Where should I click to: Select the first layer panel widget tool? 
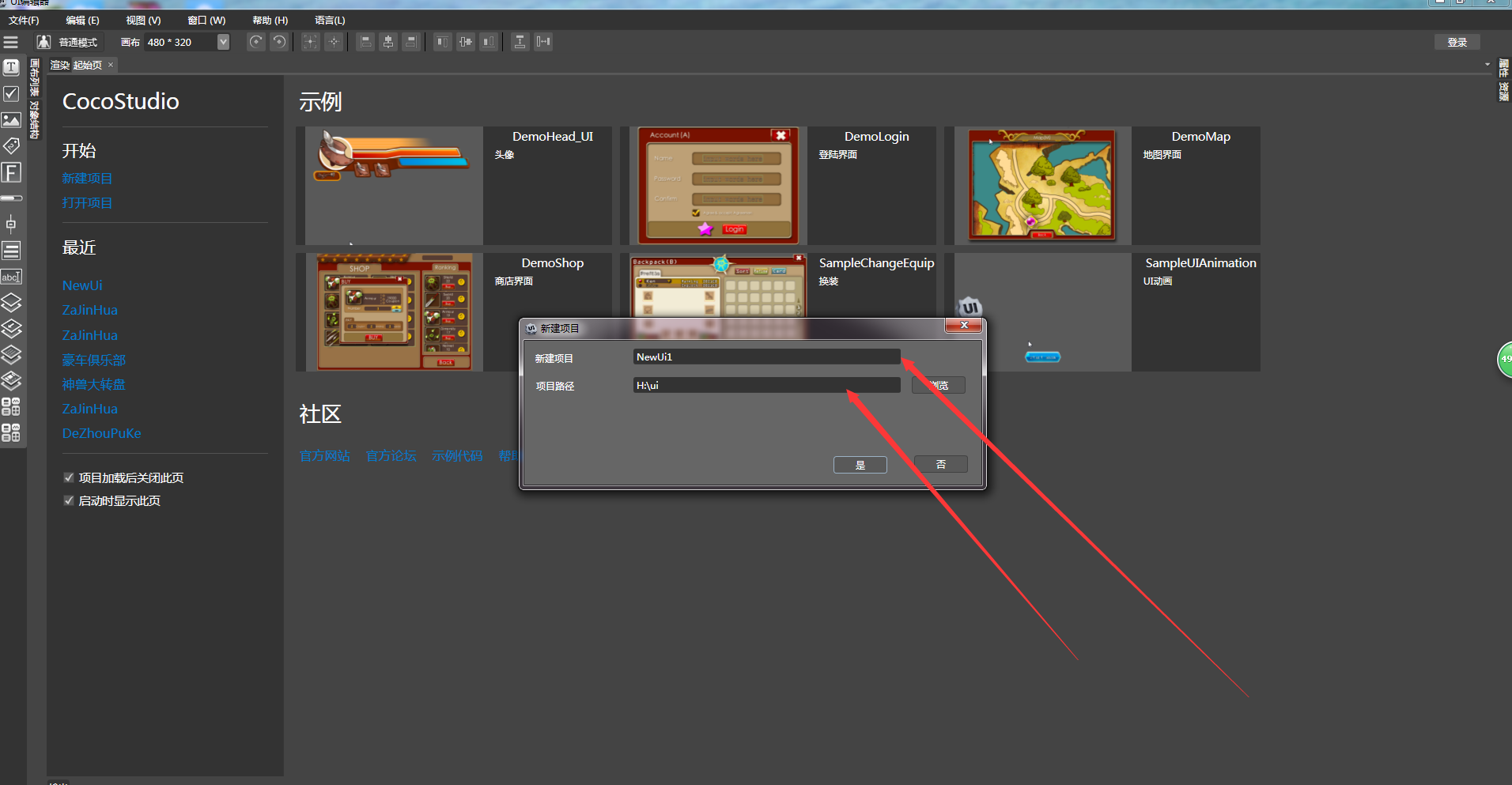click(11, 303)
